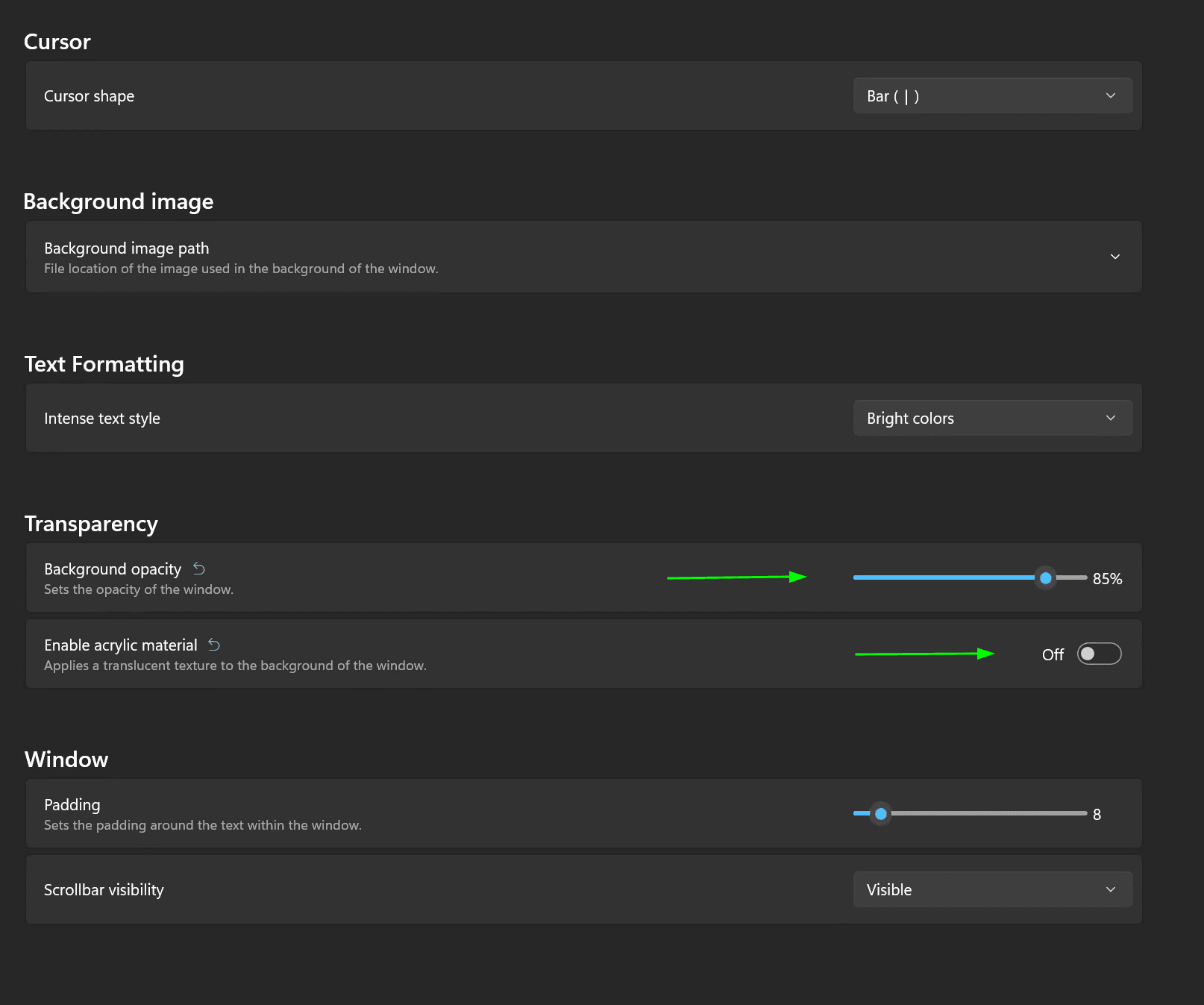
Task: Click the Background image section heading
Action: tap(119, 201)
